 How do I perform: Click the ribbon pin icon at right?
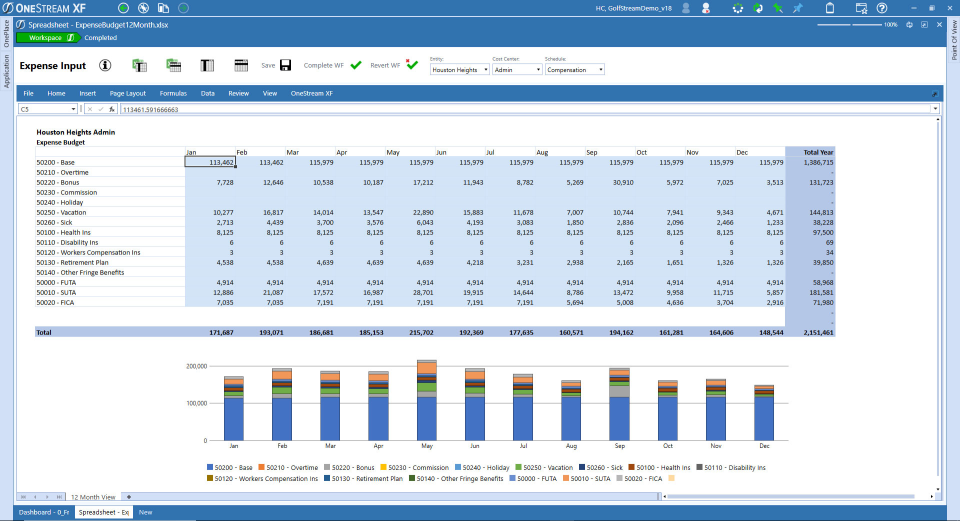click(934, 93)
